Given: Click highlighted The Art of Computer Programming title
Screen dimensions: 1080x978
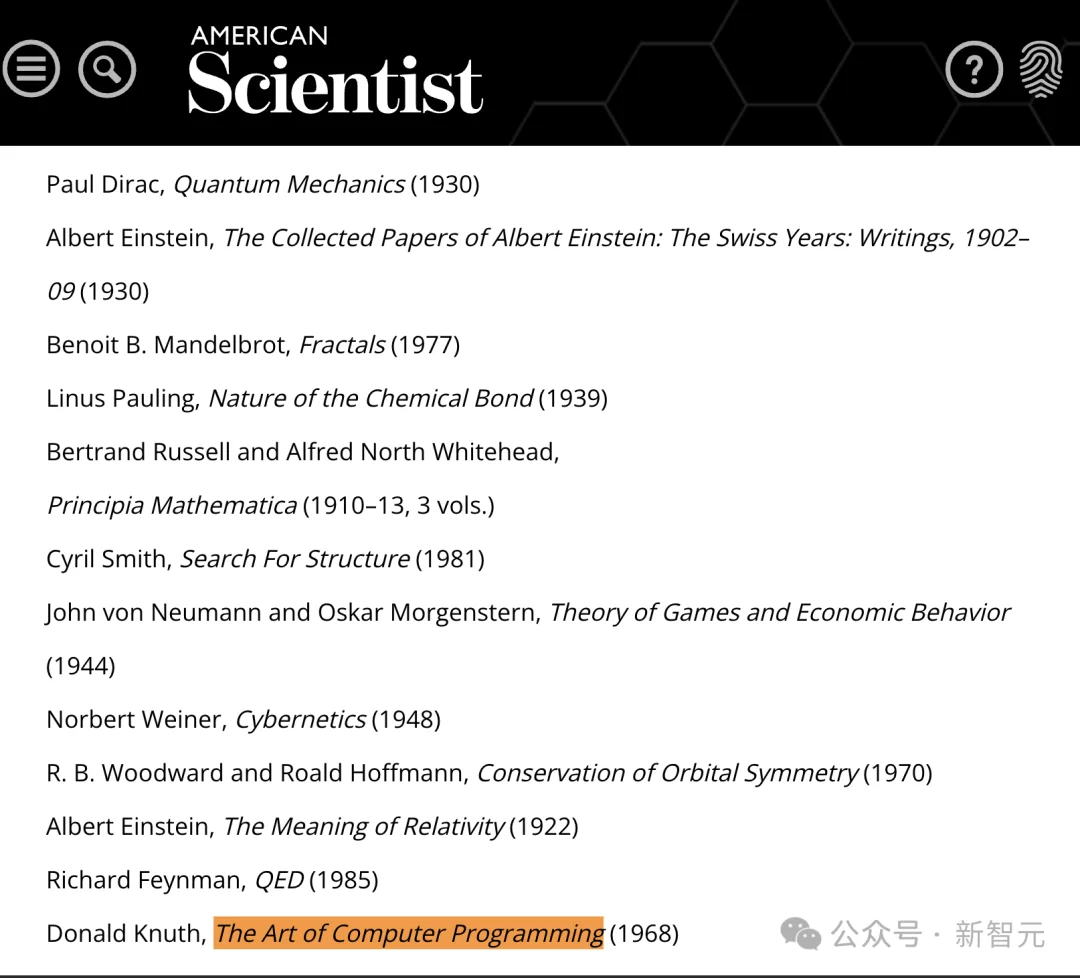Looking at the screenshot, I should 408,934.
